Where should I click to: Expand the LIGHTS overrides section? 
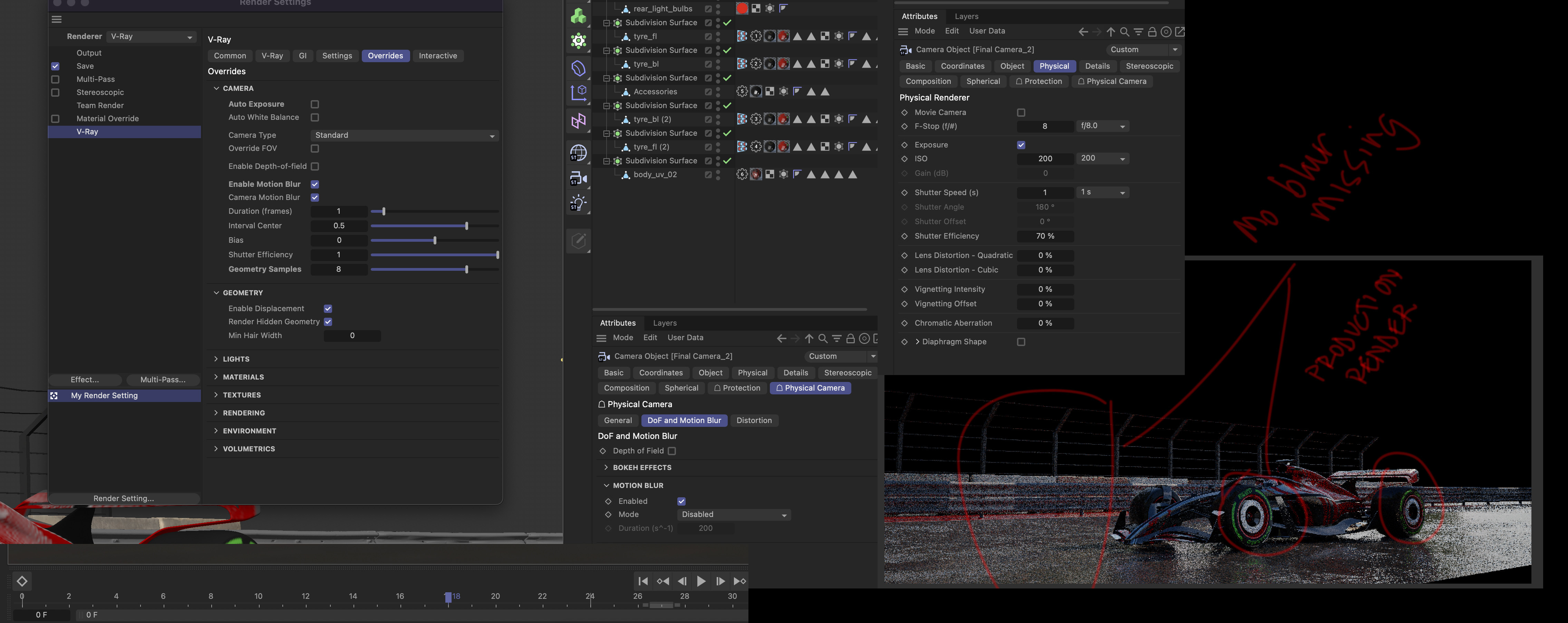click(x=216, y=359)
